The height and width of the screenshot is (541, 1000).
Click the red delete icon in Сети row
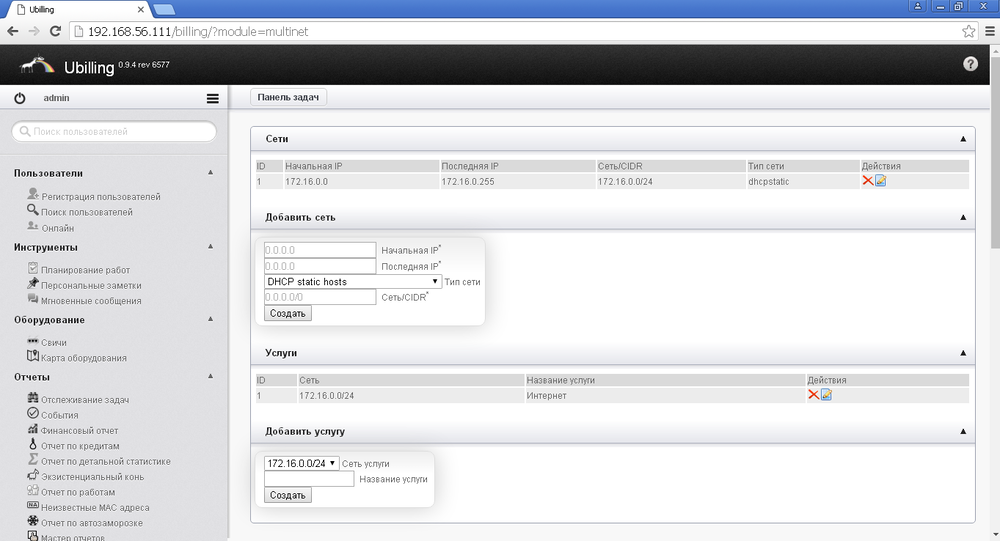coord(867,181)
